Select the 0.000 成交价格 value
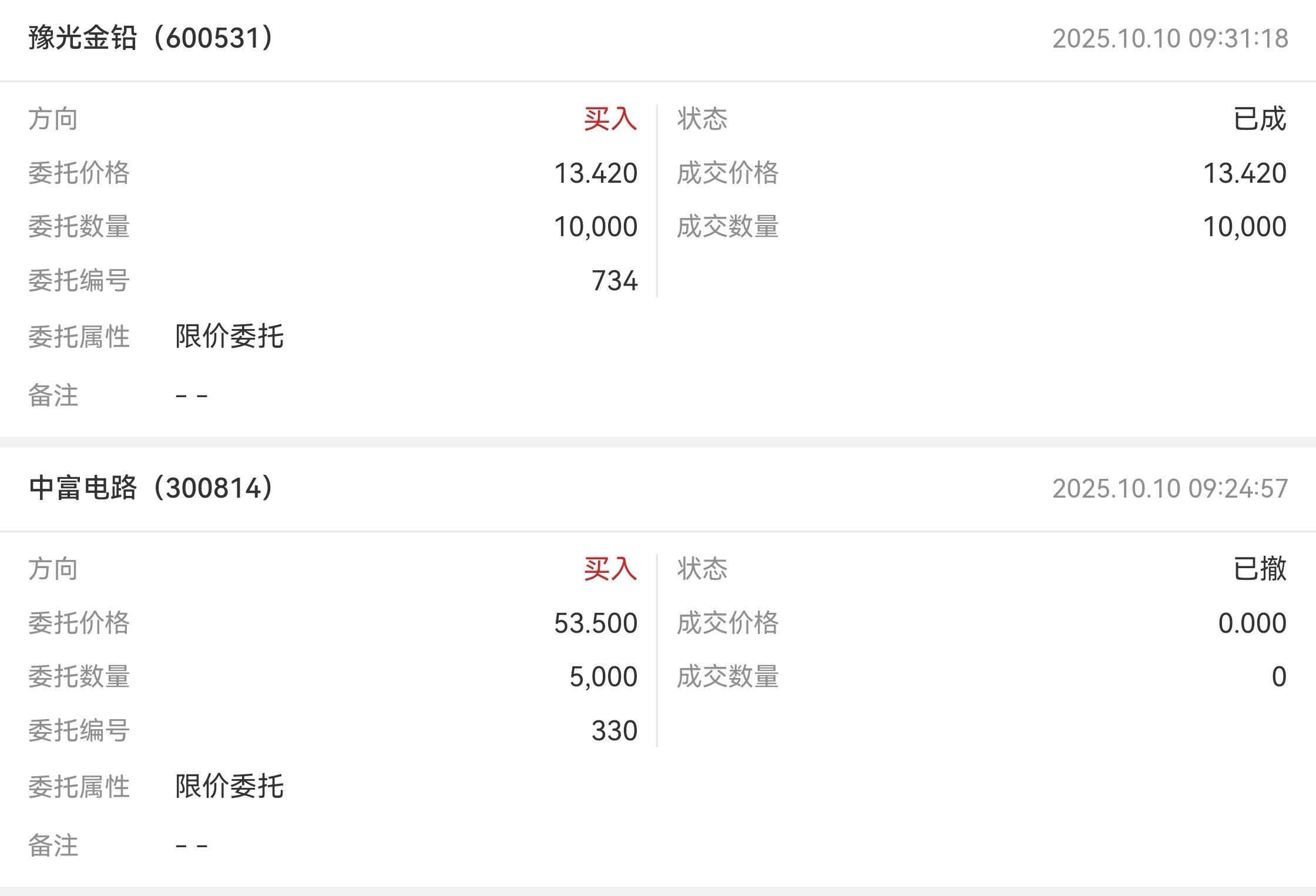Viewport: 1316px width, 896px height. point(1252,623)
